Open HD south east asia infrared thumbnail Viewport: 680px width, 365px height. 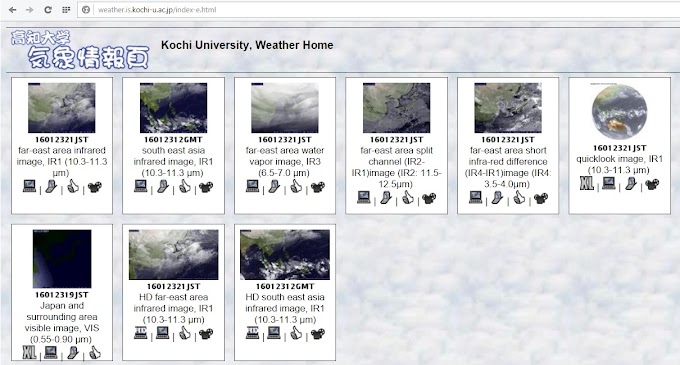[x=285, y=255]
